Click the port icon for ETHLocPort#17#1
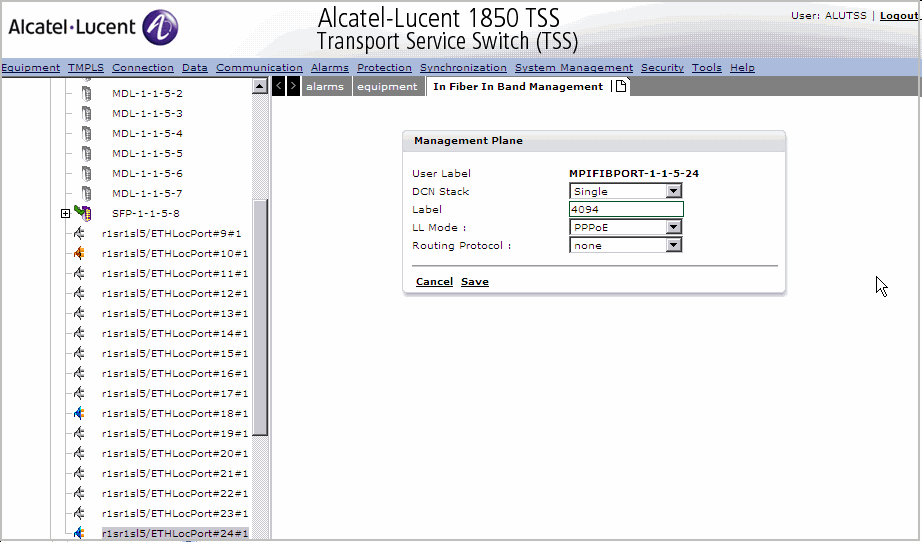The image size is (922, 542). click(79, 393)
